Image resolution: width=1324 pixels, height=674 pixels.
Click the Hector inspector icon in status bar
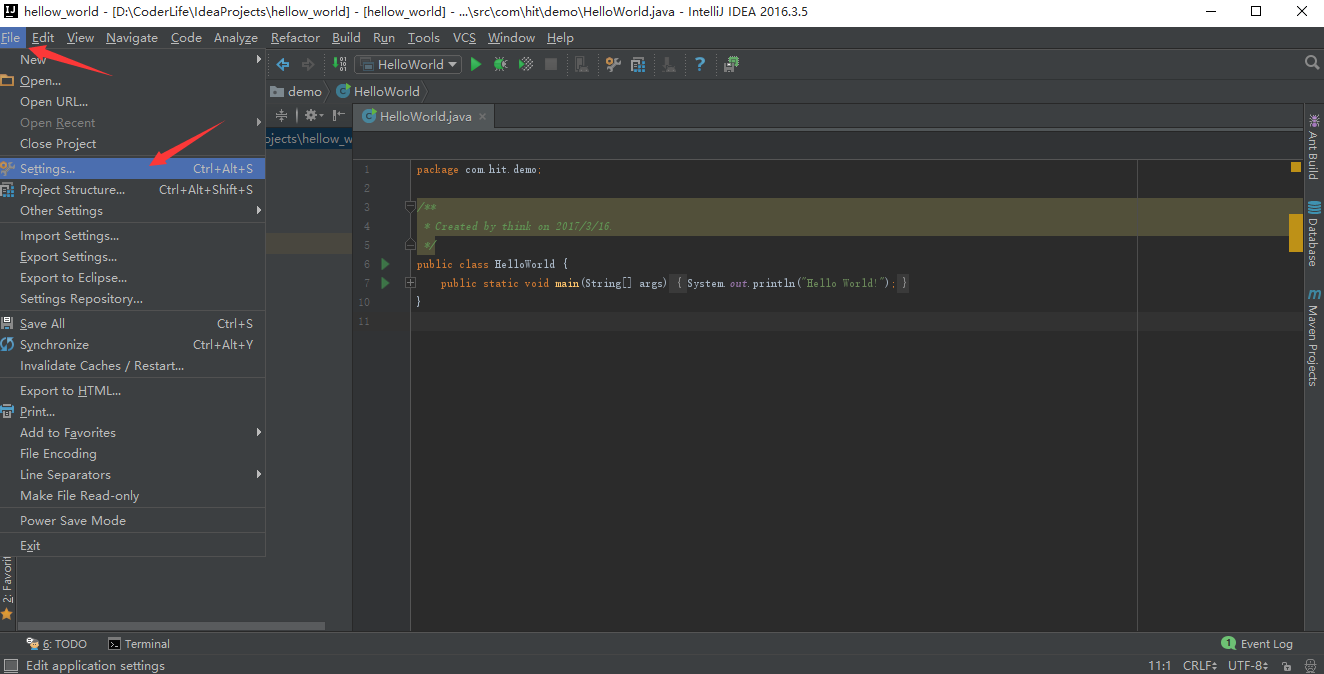(x=1310, y=666)
